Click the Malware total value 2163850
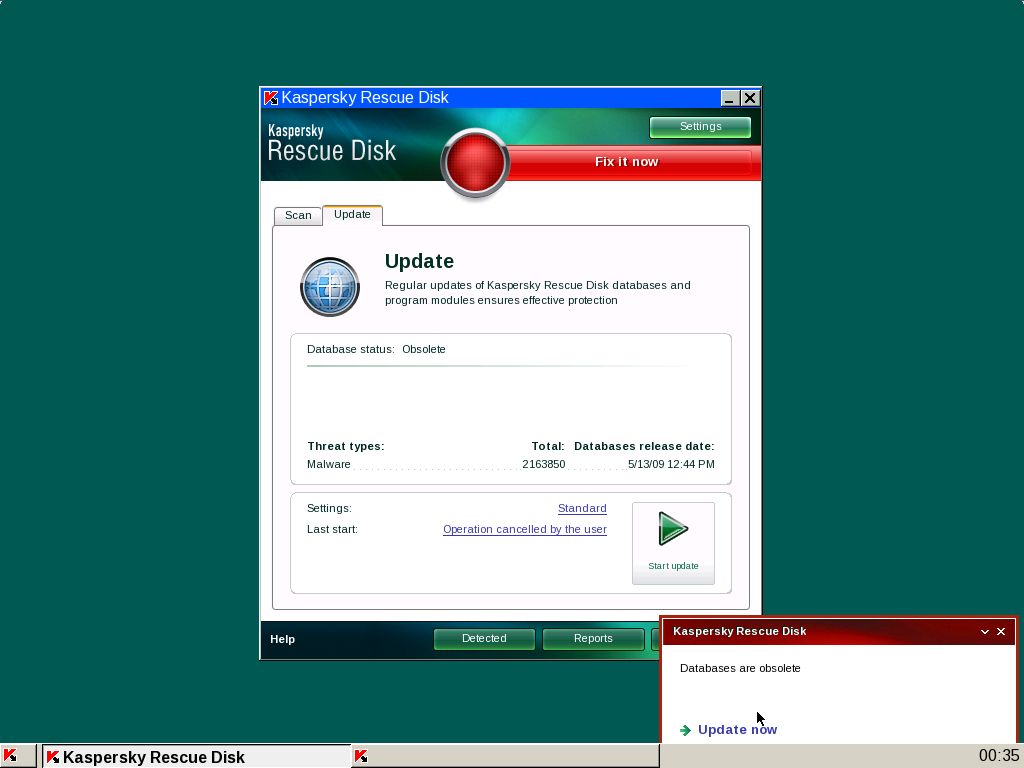The width and height of the screenshot is (1024, 768). click(543, 464)
